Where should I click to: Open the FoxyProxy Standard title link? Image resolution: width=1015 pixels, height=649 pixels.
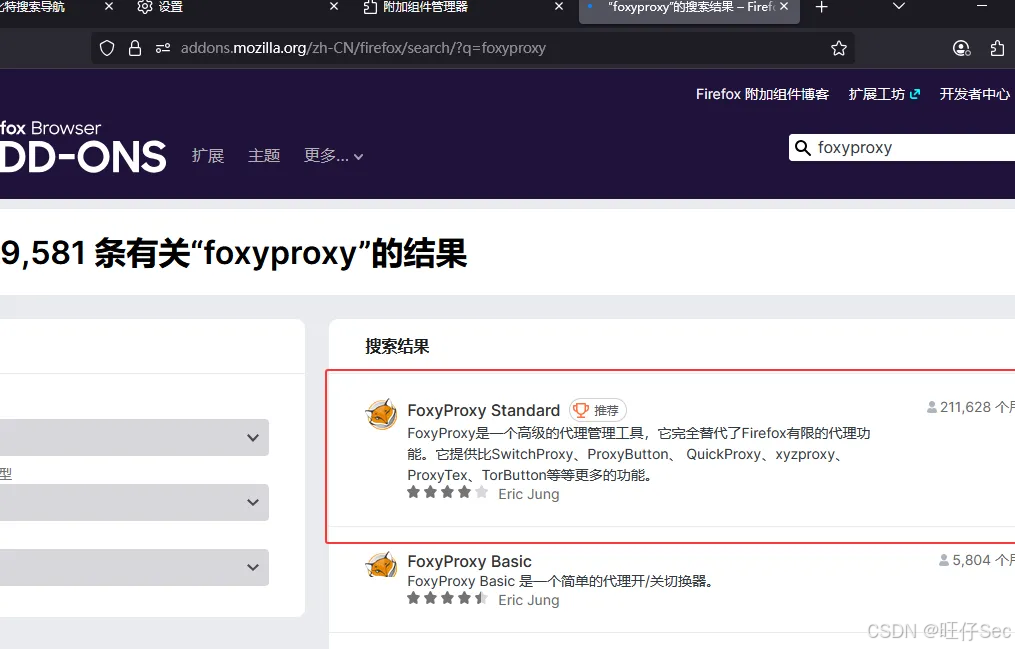484,410
